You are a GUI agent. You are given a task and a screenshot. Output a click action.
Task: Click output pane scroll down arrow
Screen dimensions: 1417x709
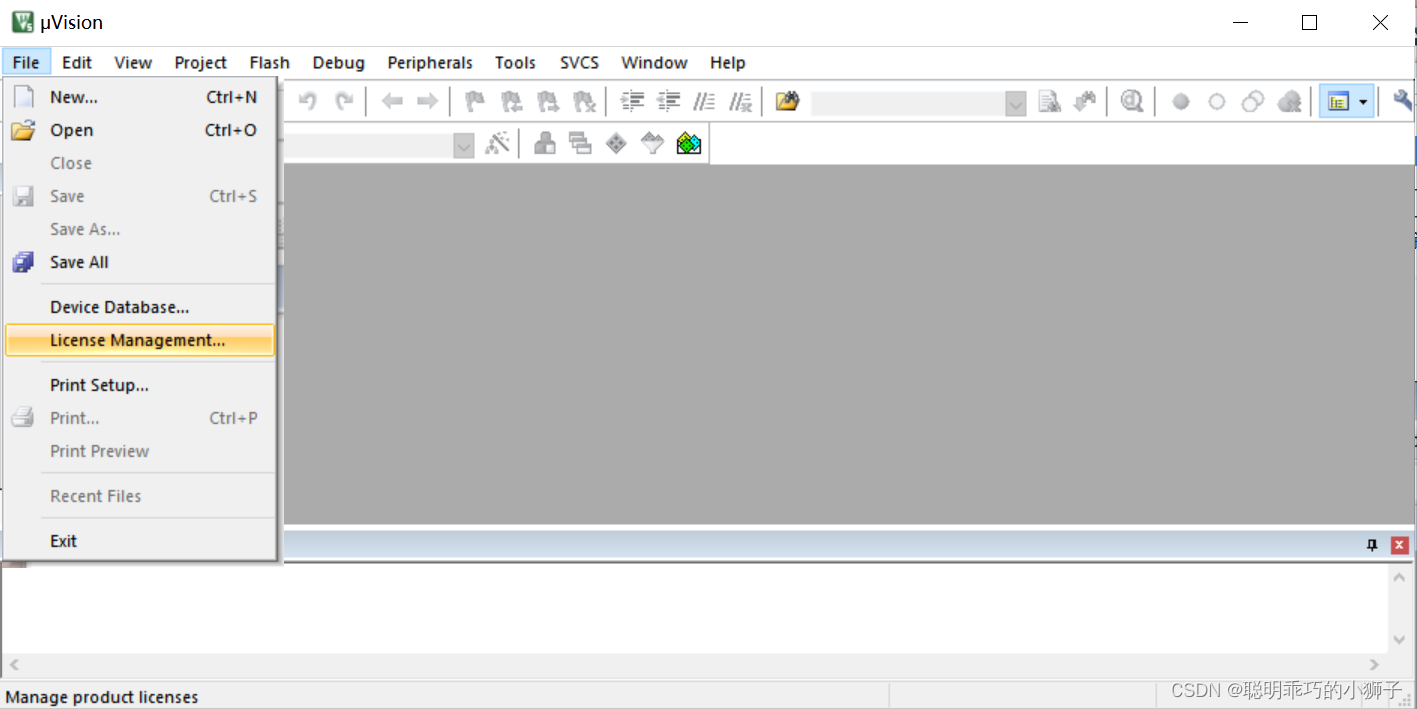pyautogui.click(x=1399, y=640)
